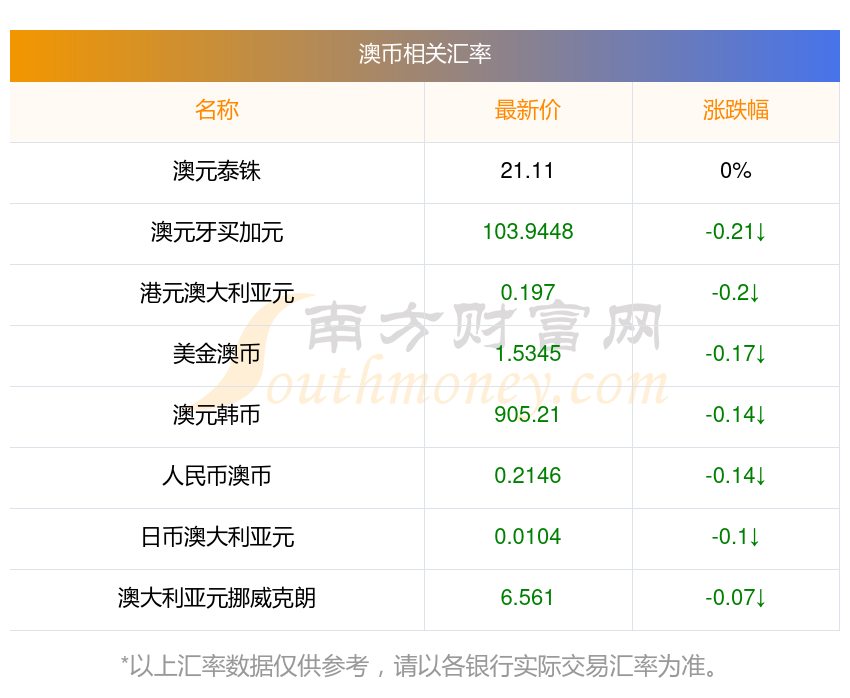850x698 pixels.
Task: Click the 涨跌幅 column header
Action: coord(736,110)
